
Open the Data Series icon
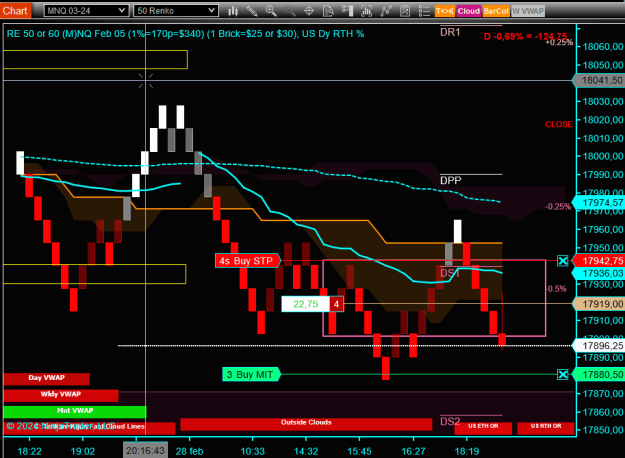click(x=366, y=11)
